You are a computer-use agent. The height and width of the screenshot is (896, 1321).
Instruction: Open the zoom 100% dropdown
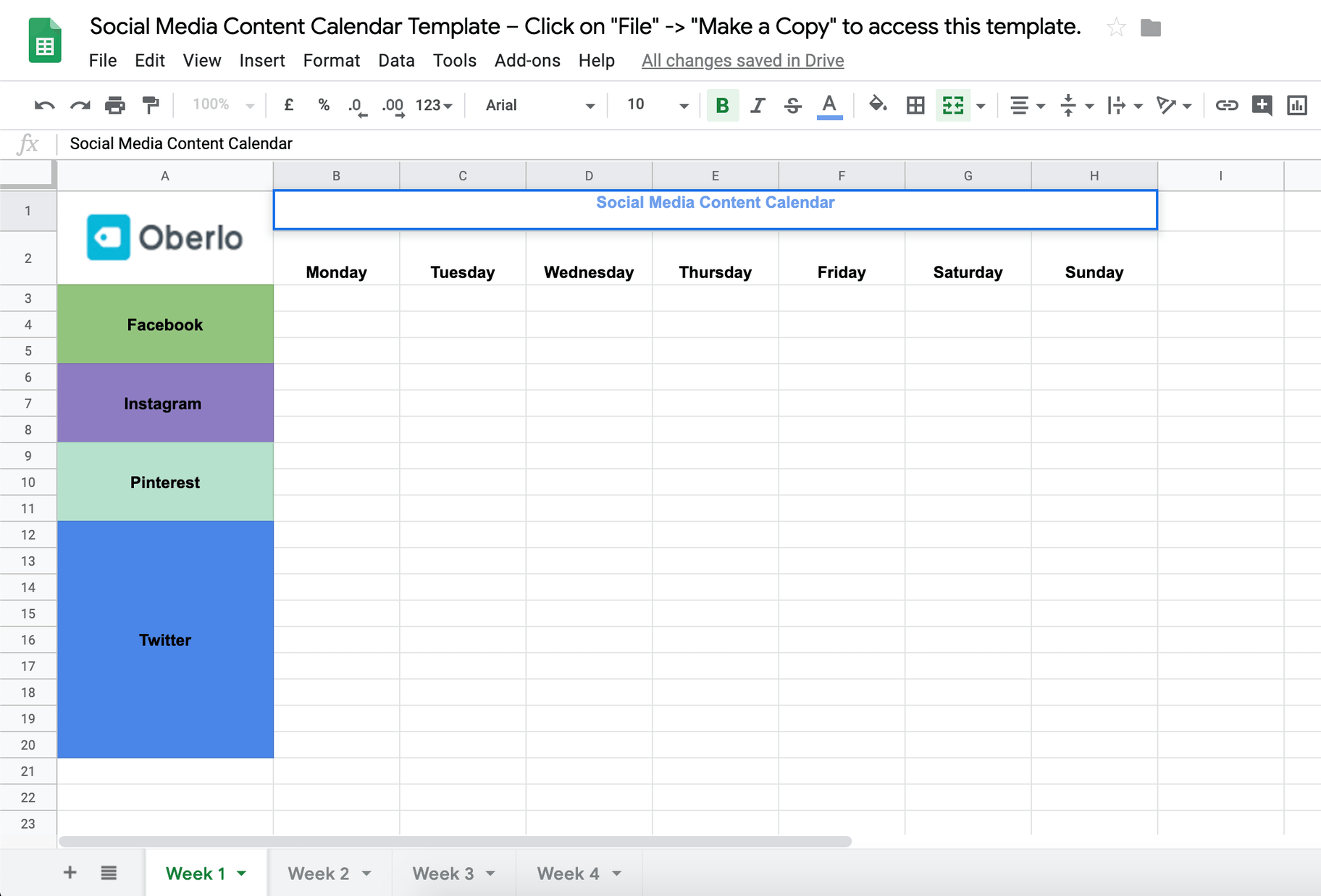click(223, 105)
